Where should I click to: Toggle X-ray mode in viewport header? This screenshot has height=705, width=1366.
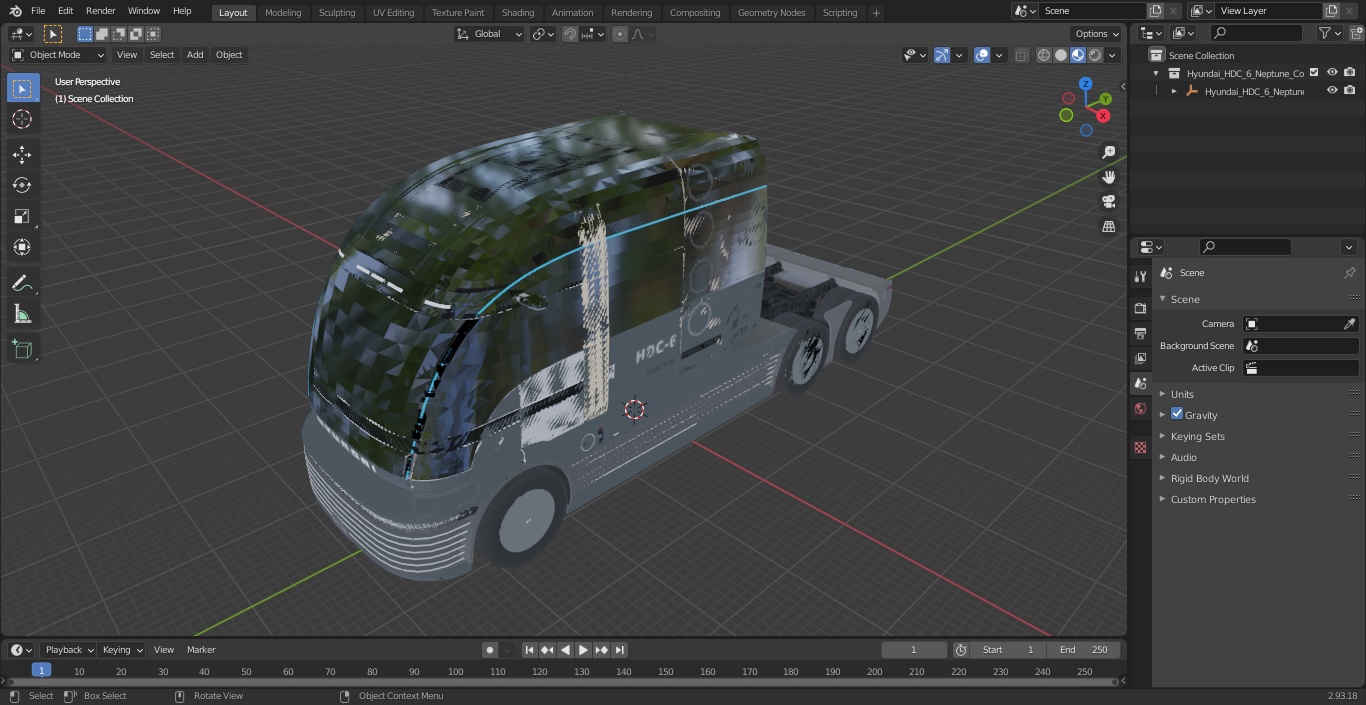pos(1021,55)
